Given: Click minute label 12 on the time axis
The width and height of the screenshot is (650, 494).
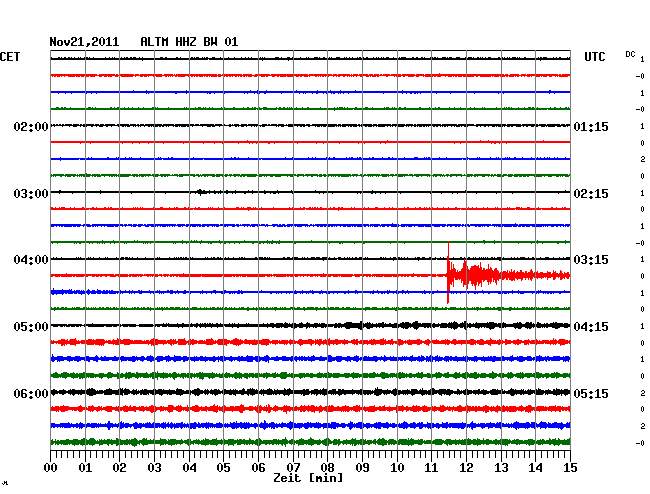Looking at the screenshot, I should [x=466, y=467].
